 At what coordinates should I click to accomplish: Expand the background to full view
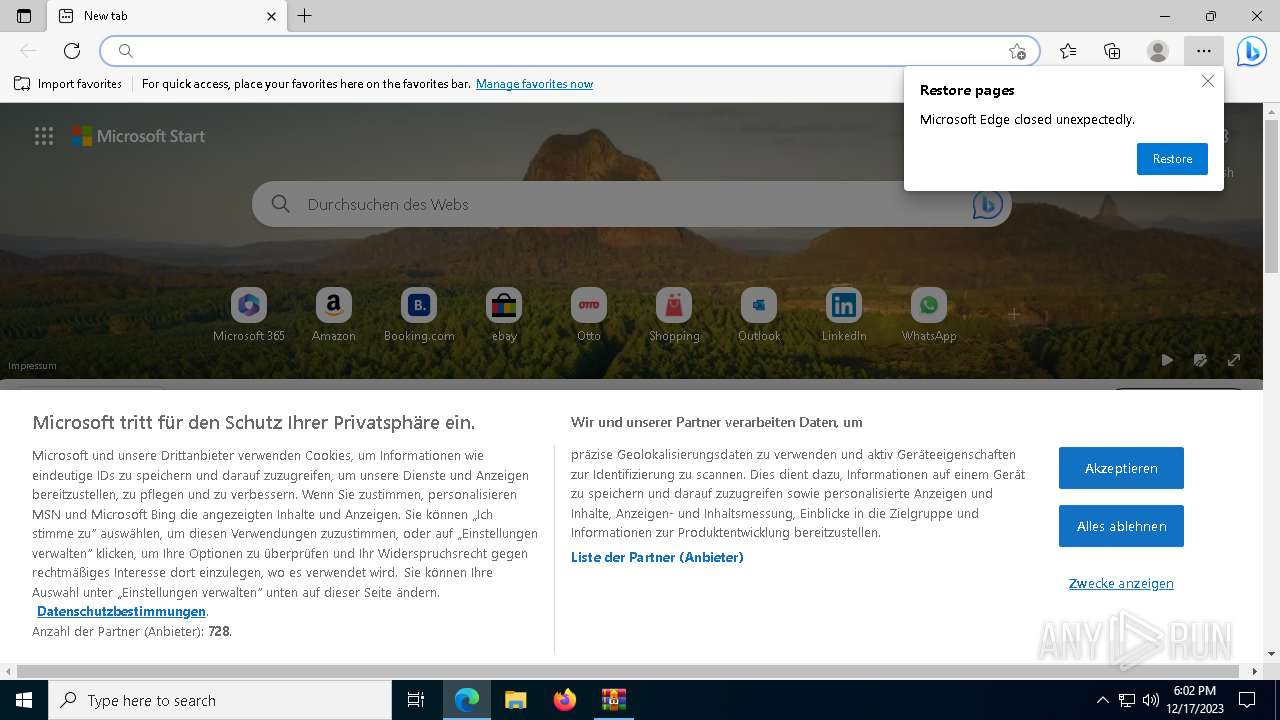point(1234,360)
